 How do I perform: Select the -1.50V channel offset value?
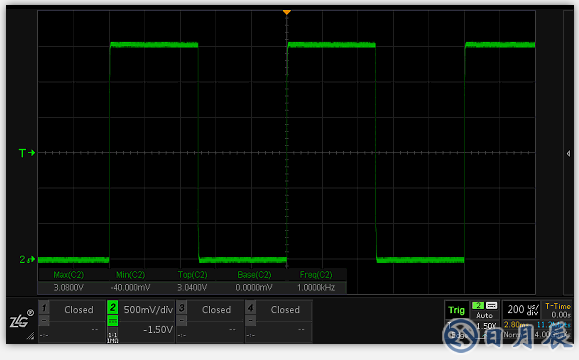pyautogui.click(x=158, y=330)
